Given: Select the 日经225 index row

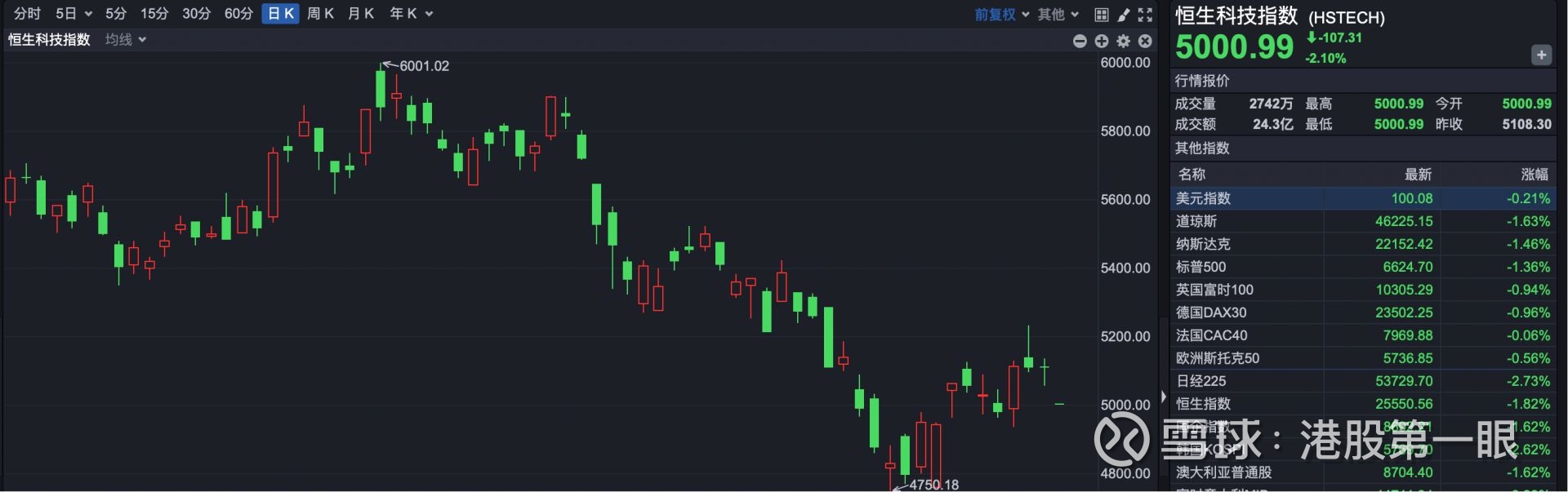Looking at the screenshot, I should click(1363, 381).
